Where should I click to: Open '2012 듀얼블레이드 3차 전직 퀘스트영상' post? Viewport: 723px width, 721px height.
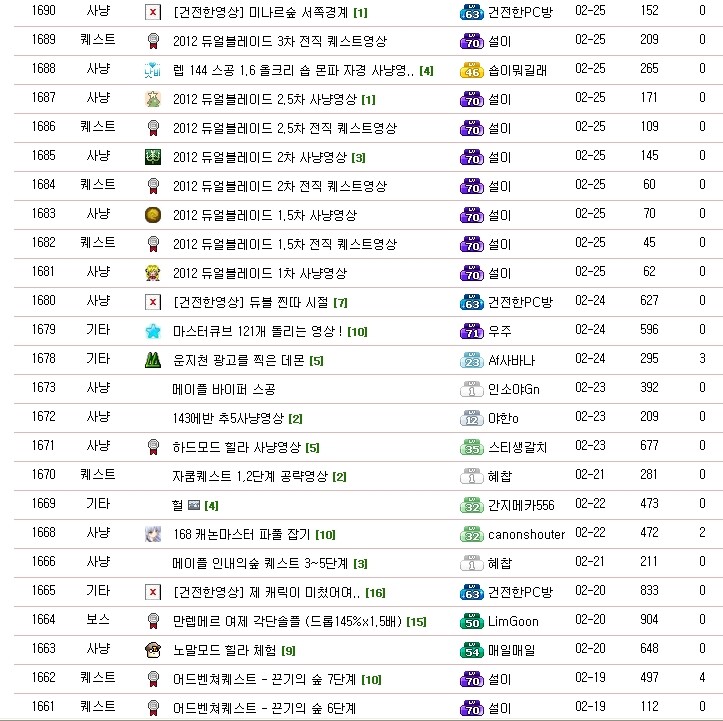coord(280,41)
